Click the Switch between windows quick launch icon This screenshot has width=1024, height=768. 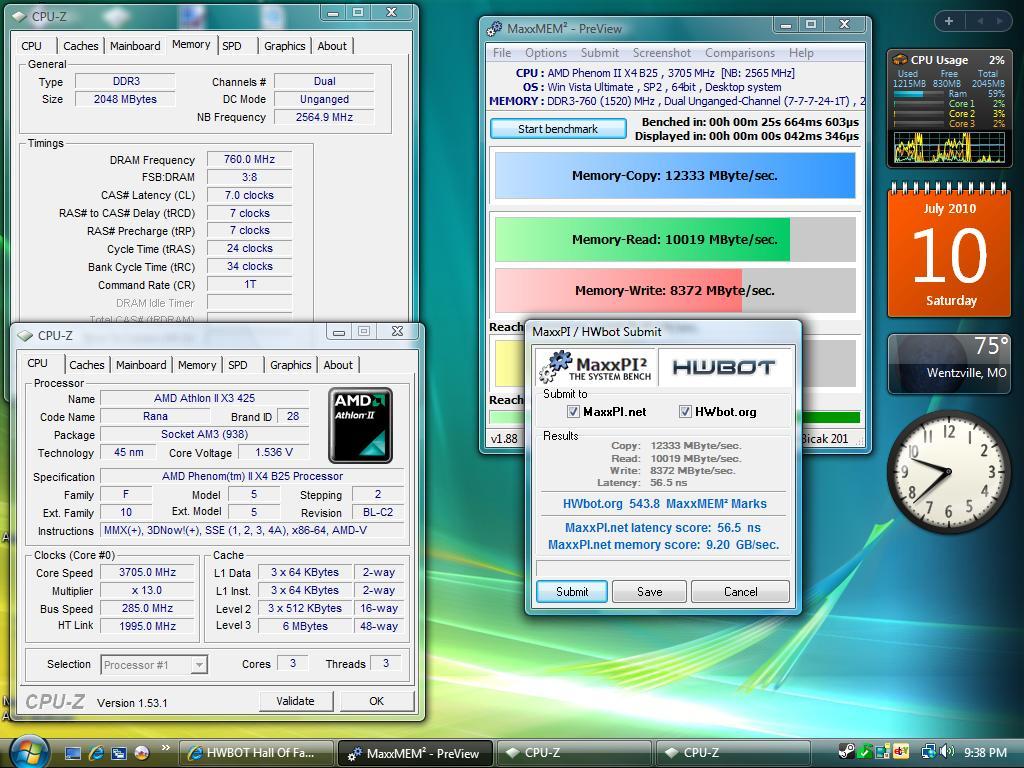tap(118, 753)
